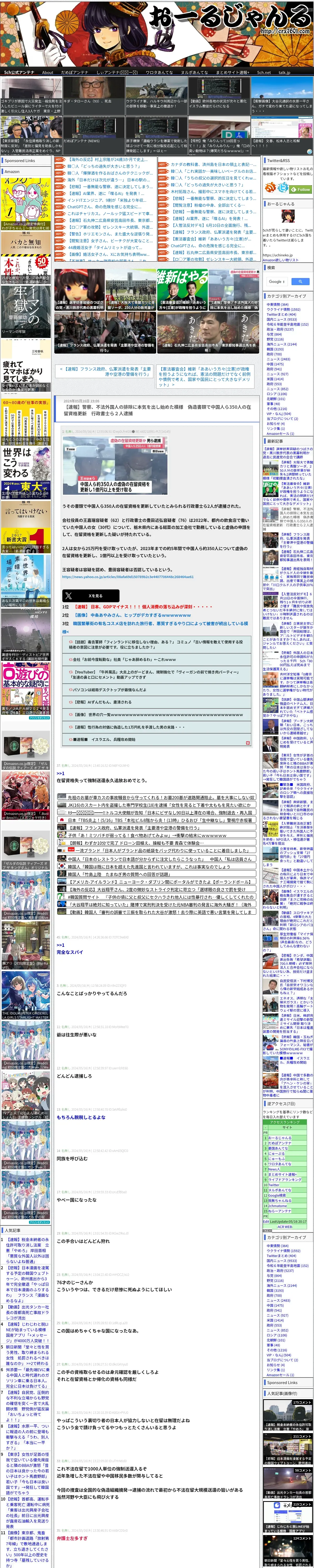Open 5ch.net in the navigation bar
Screen dimensions: 314x1568
[264, 72]
